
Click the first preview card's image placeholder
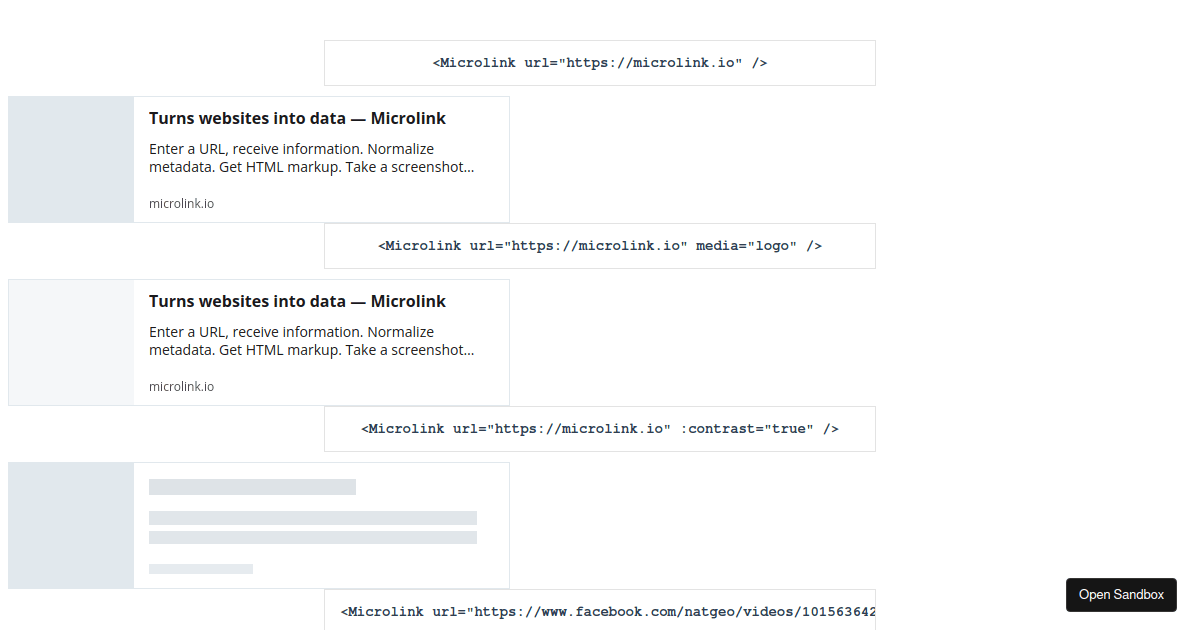point(70,159)
